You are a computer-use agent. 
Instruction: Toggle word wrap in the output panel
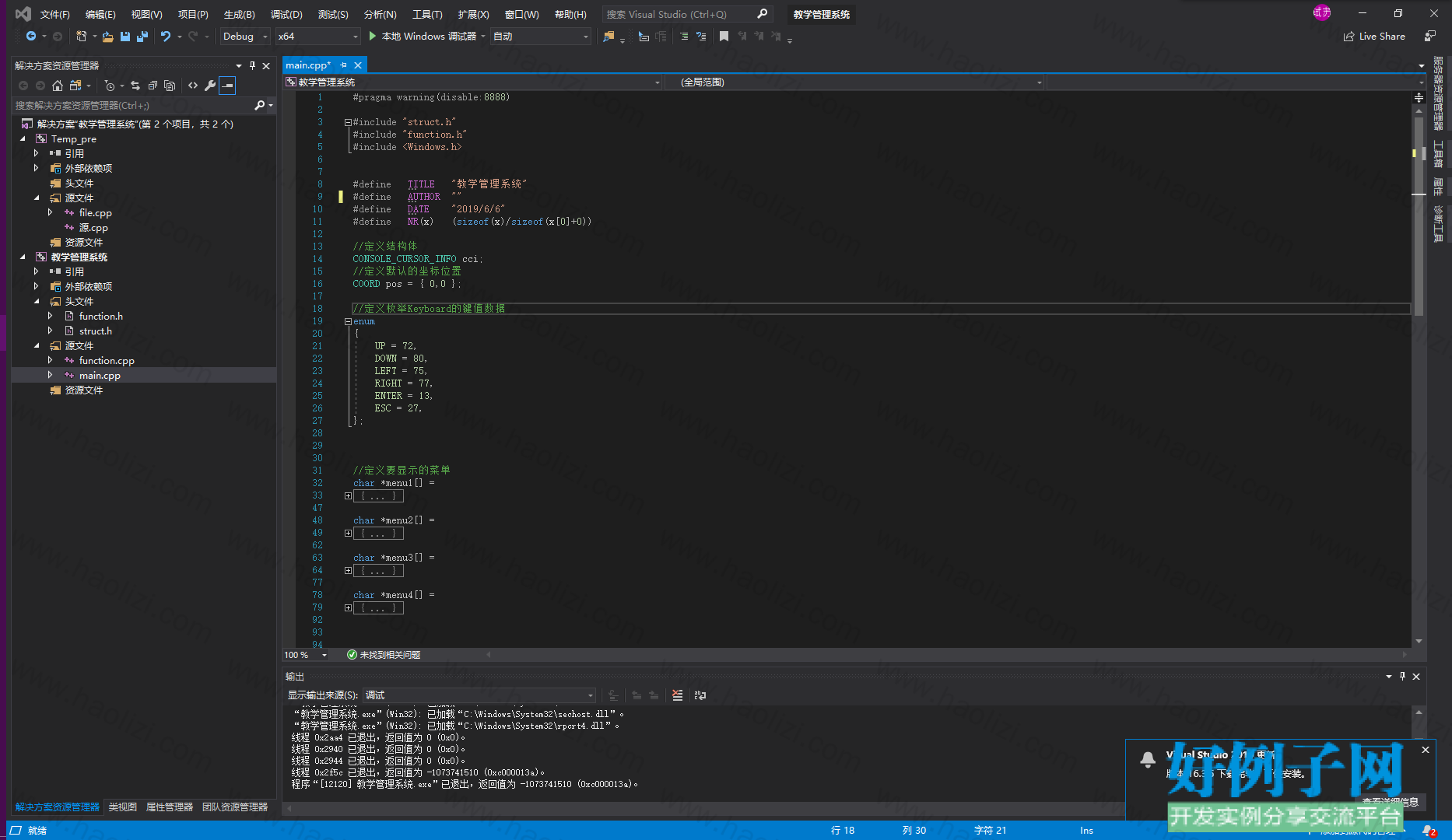pyautogui.click(x=700, y=695)
